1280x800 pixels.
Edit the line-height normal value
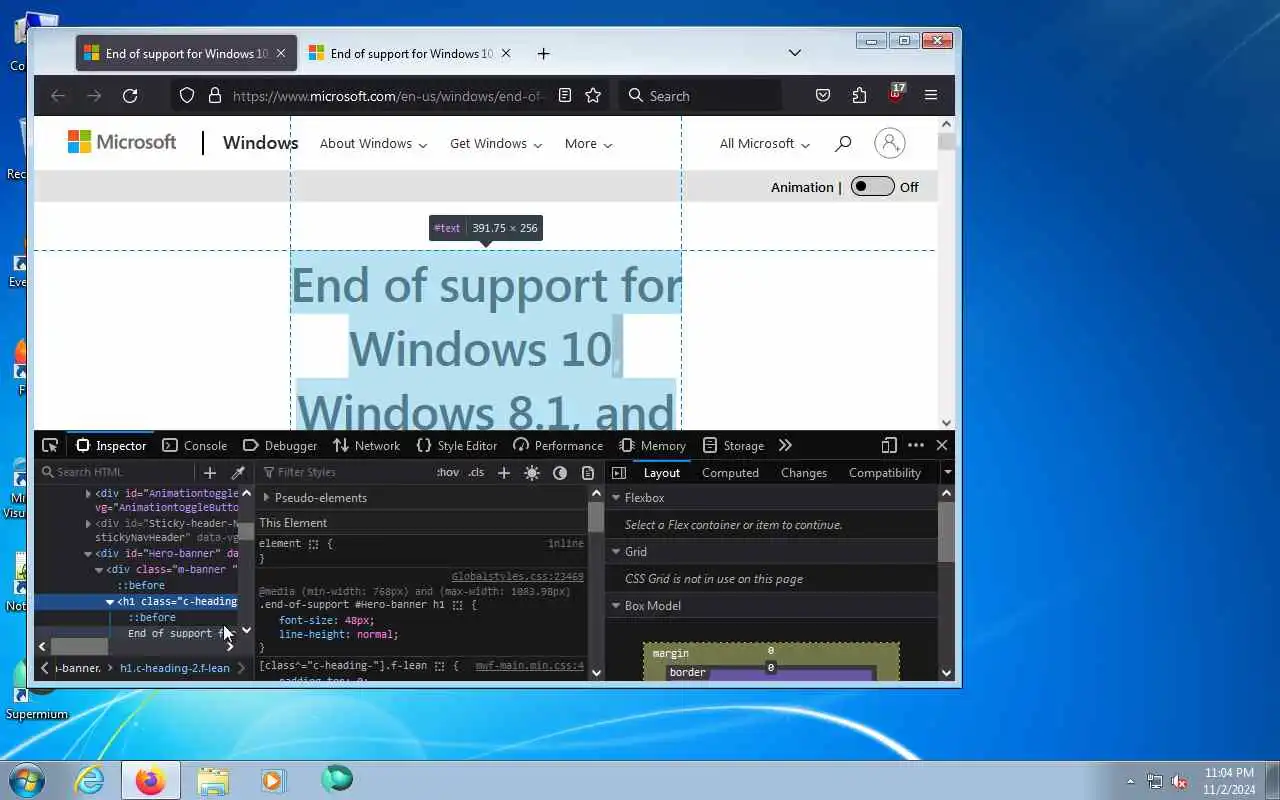coord(375,635)
